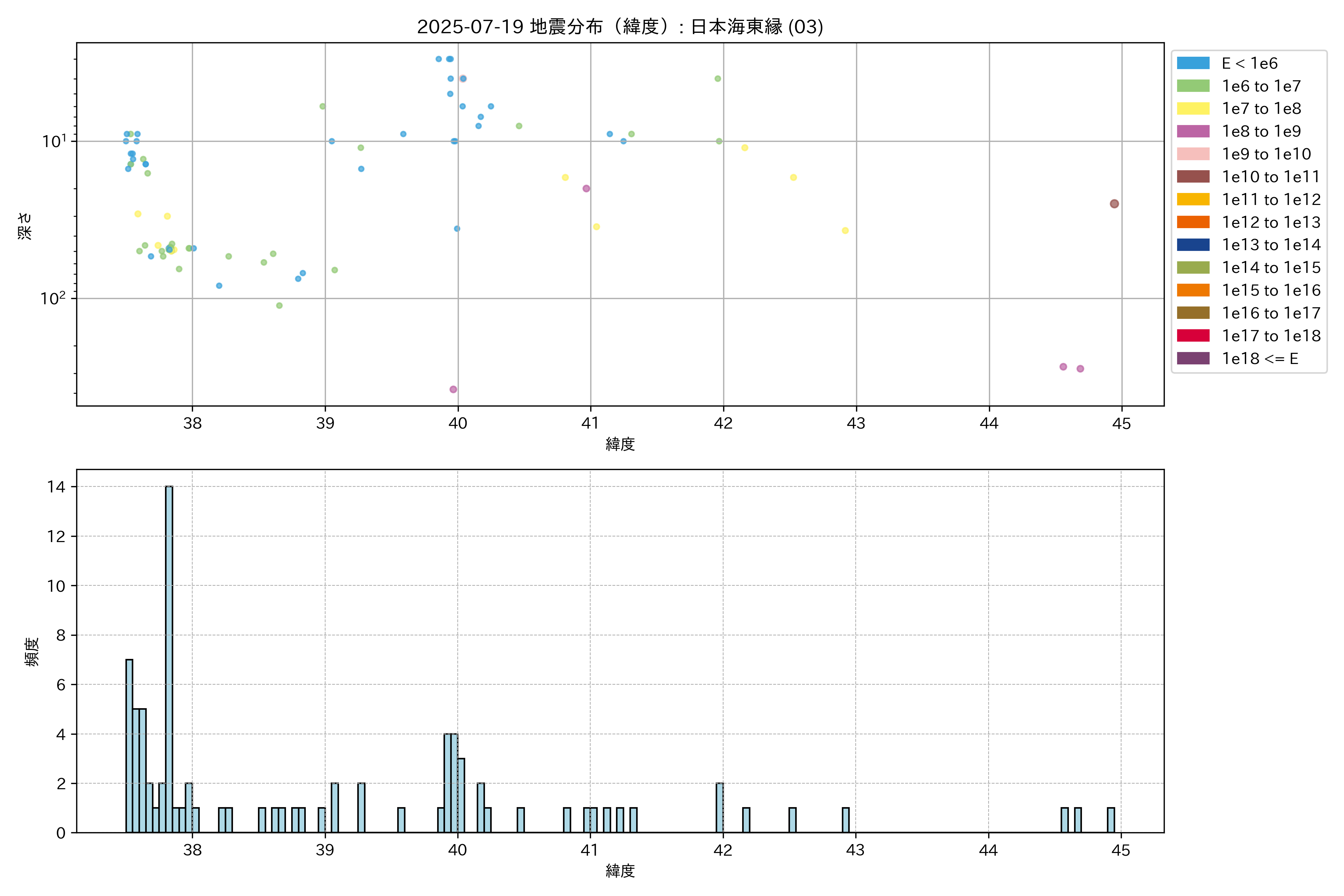Click the brown data point near latitude 45
Screen dimensions: 1344x896
(x=1114, y=204)
